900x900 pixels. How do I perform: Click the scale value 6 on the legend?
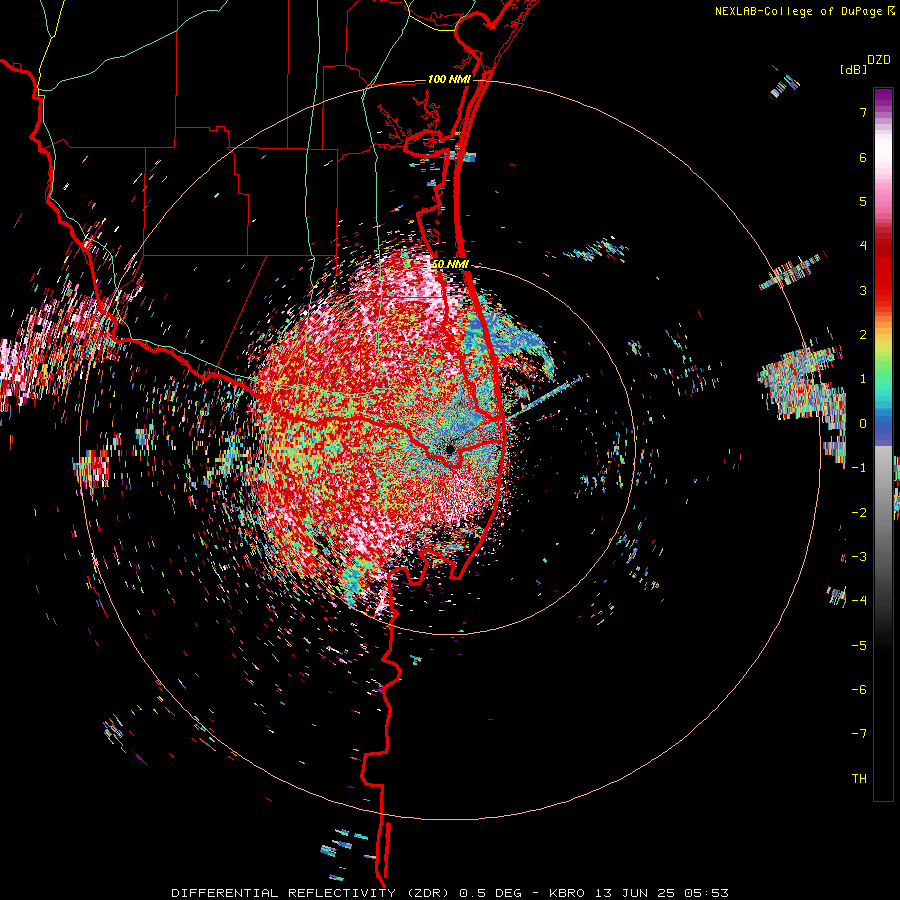pos(863,157)
